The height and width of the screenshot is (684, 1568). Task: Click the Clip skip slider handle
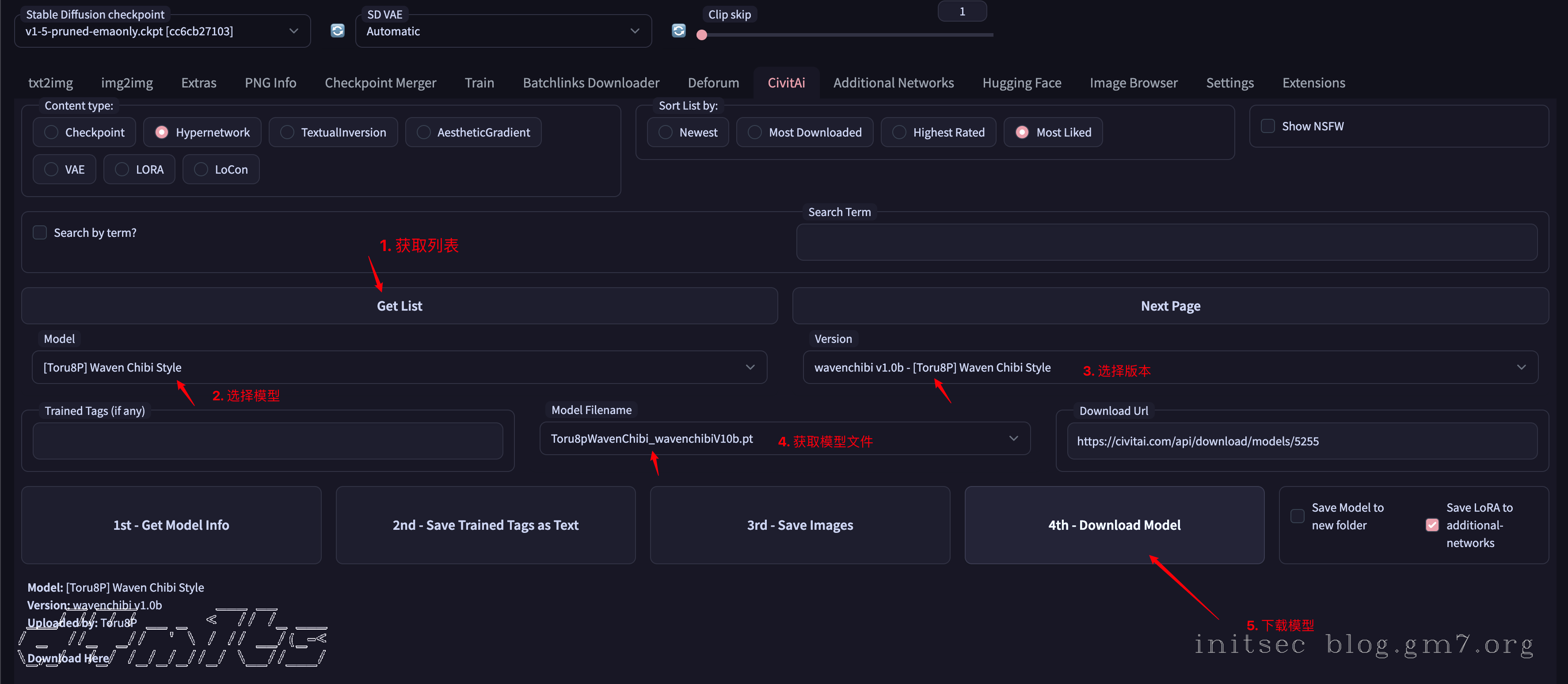[702, 35]
